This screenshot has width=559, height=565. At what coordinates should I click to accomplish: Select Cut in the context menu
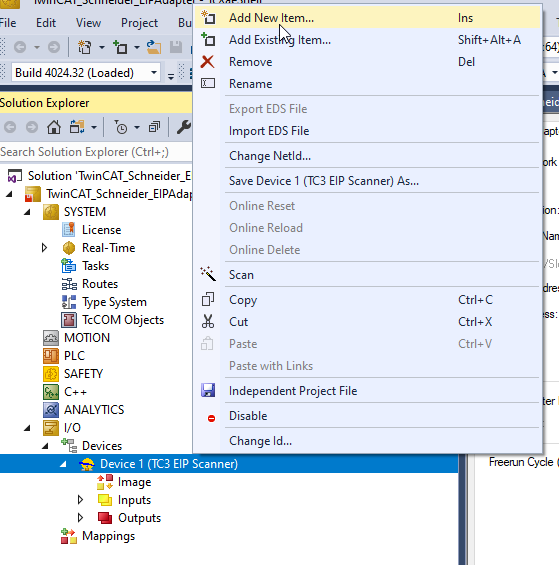(x=368, y=322)
